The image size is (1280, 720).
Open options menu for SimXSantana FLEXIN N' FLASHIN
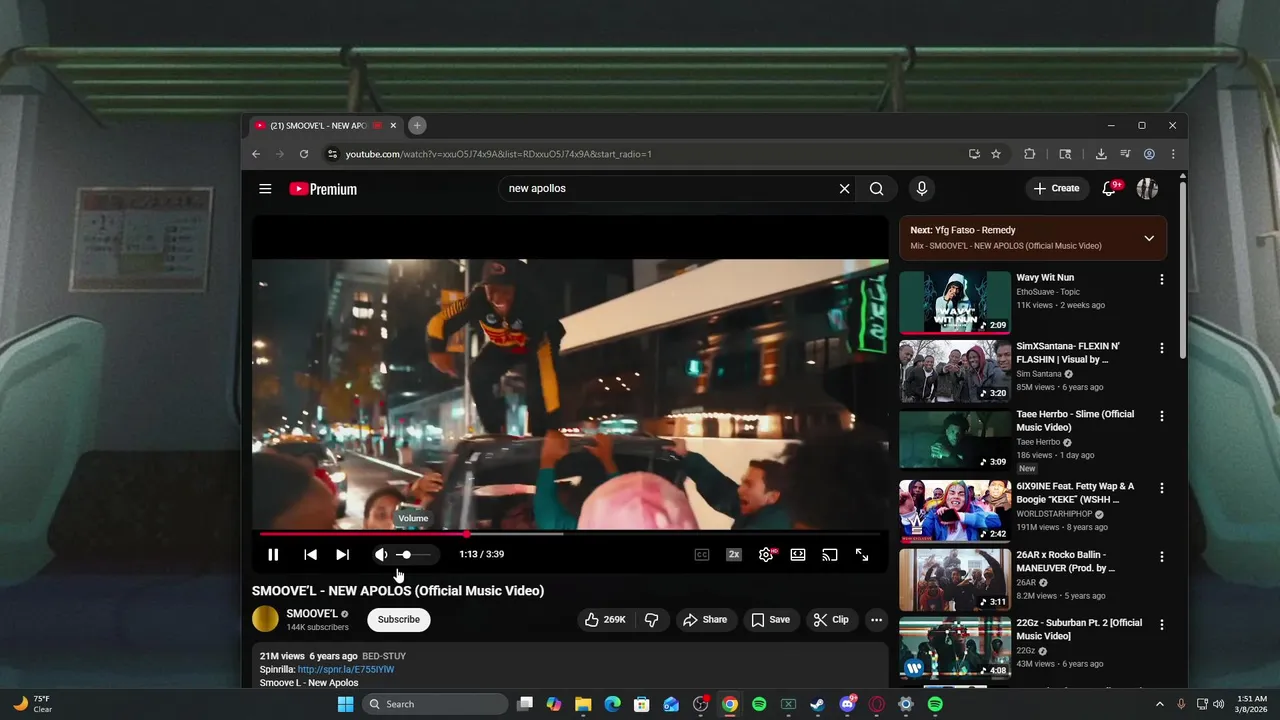click(1161, 348)
